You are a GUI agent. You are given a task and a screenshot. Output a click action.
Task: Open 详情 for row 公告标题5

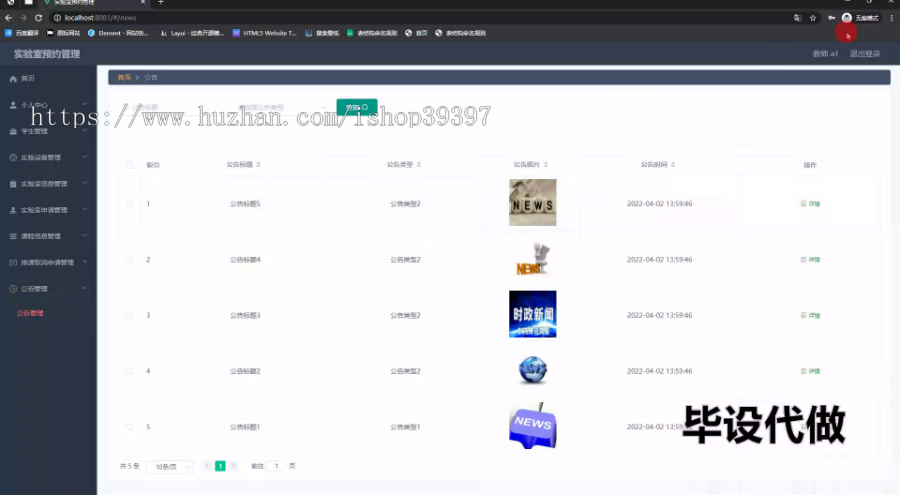[810, 204]
